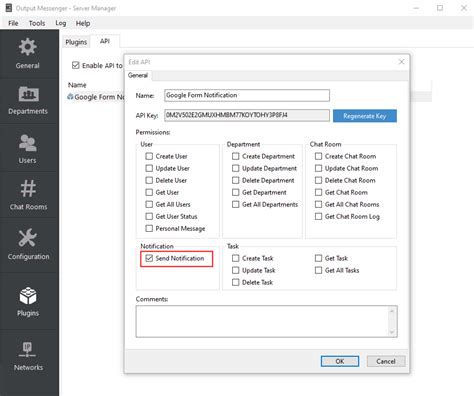Enable Create Task permission
The image size is (474, 396).
(236, 258)
